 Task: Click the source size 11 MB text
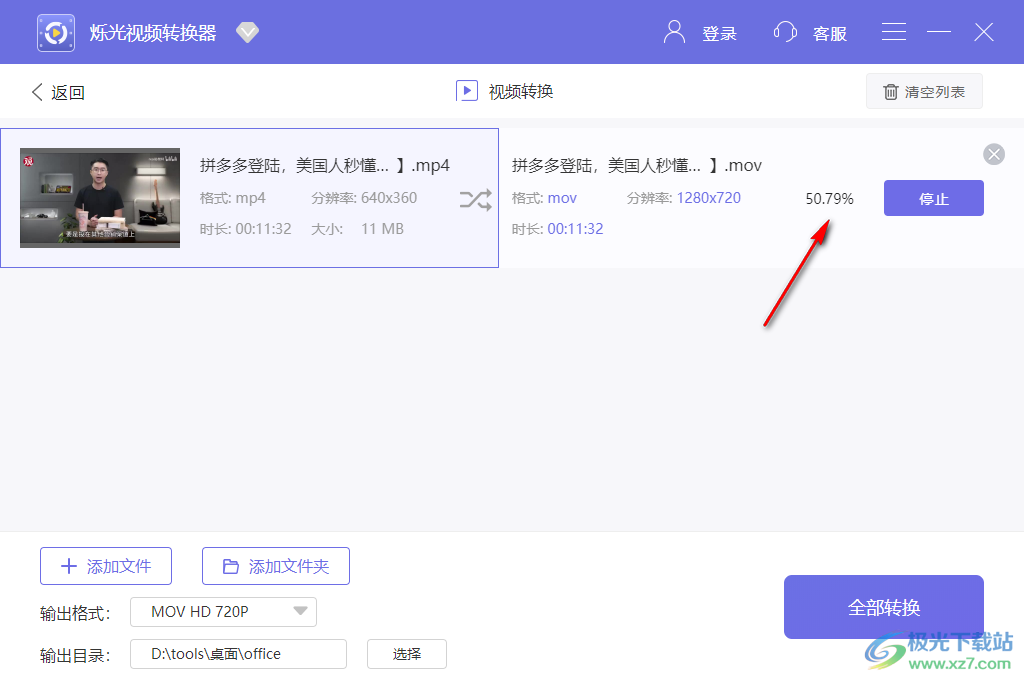[382, 229]
